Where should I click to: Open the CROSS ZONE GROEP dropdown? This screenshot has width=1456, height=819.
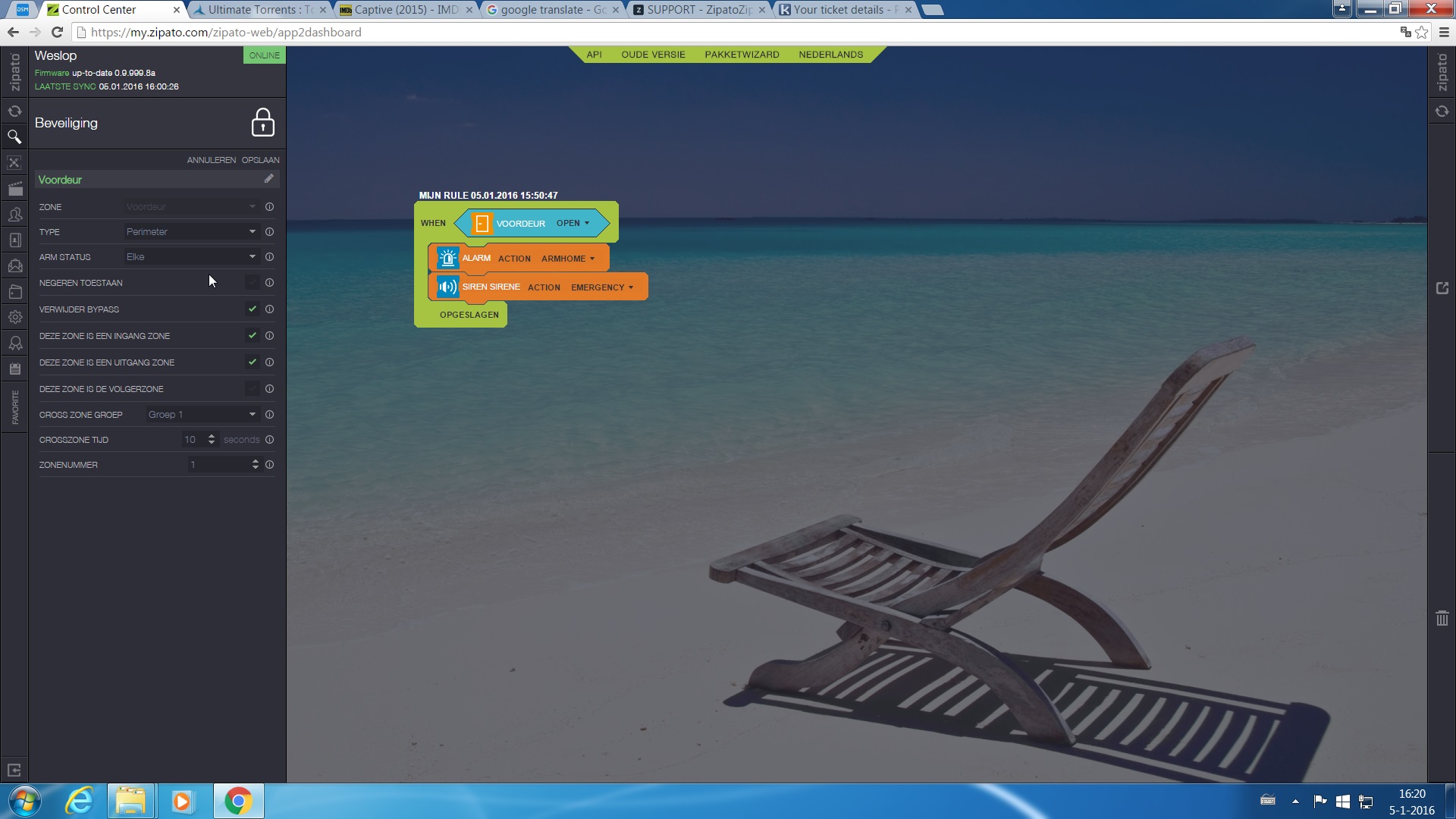click(x=202, y=415)
